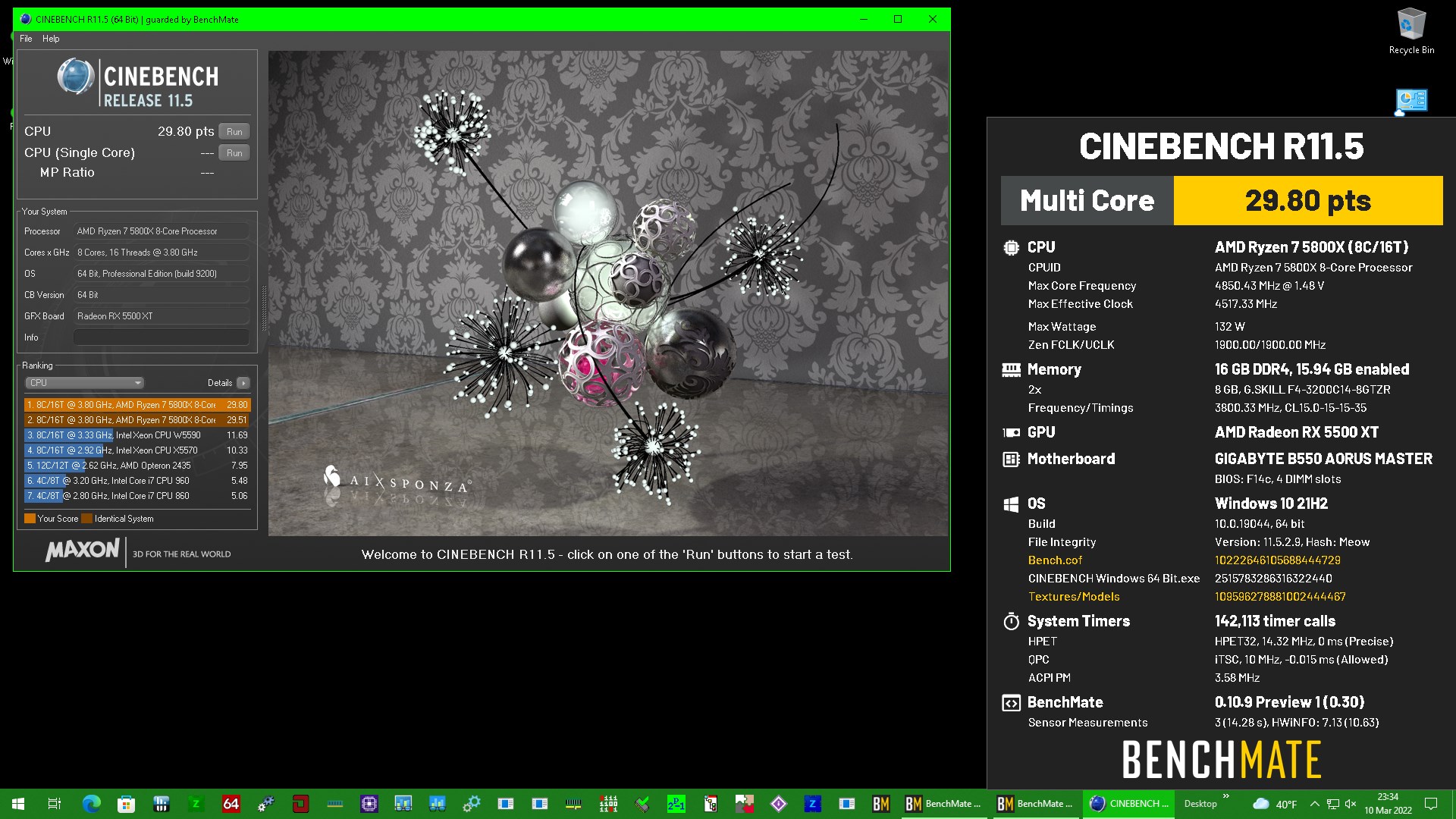The height and width of the screenshot is (819, 1456).
Task: Click the Motherboard icon in BenchMate panel
Action: click(1011, 460)
